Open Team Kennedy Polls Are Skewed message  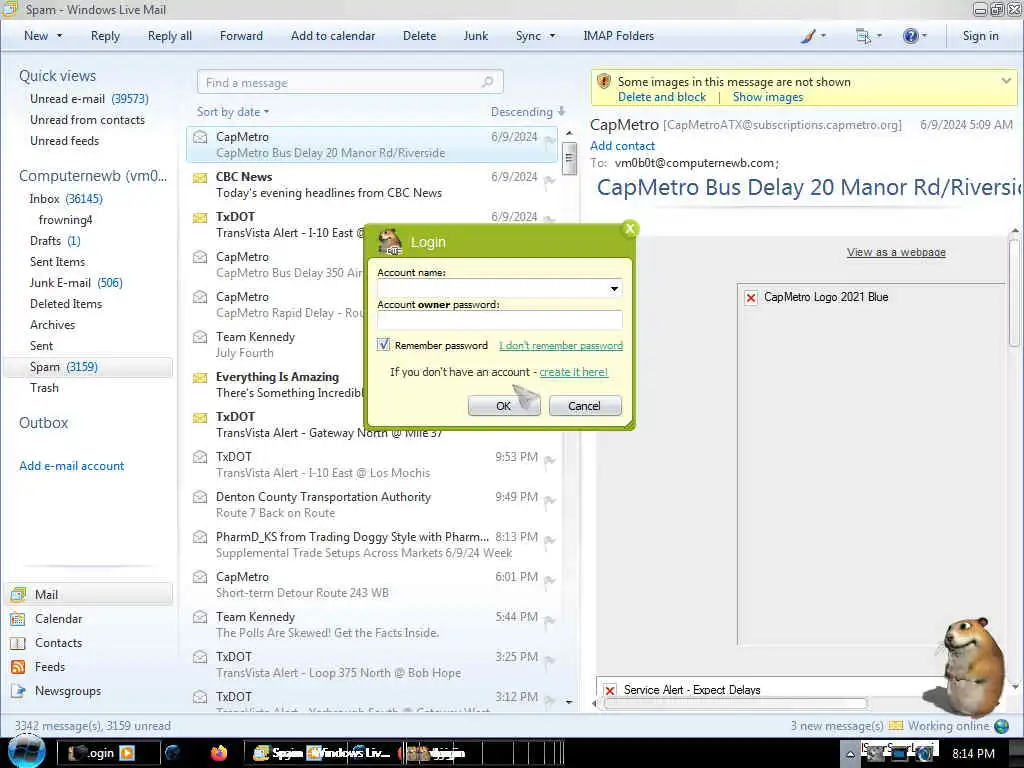372,625
